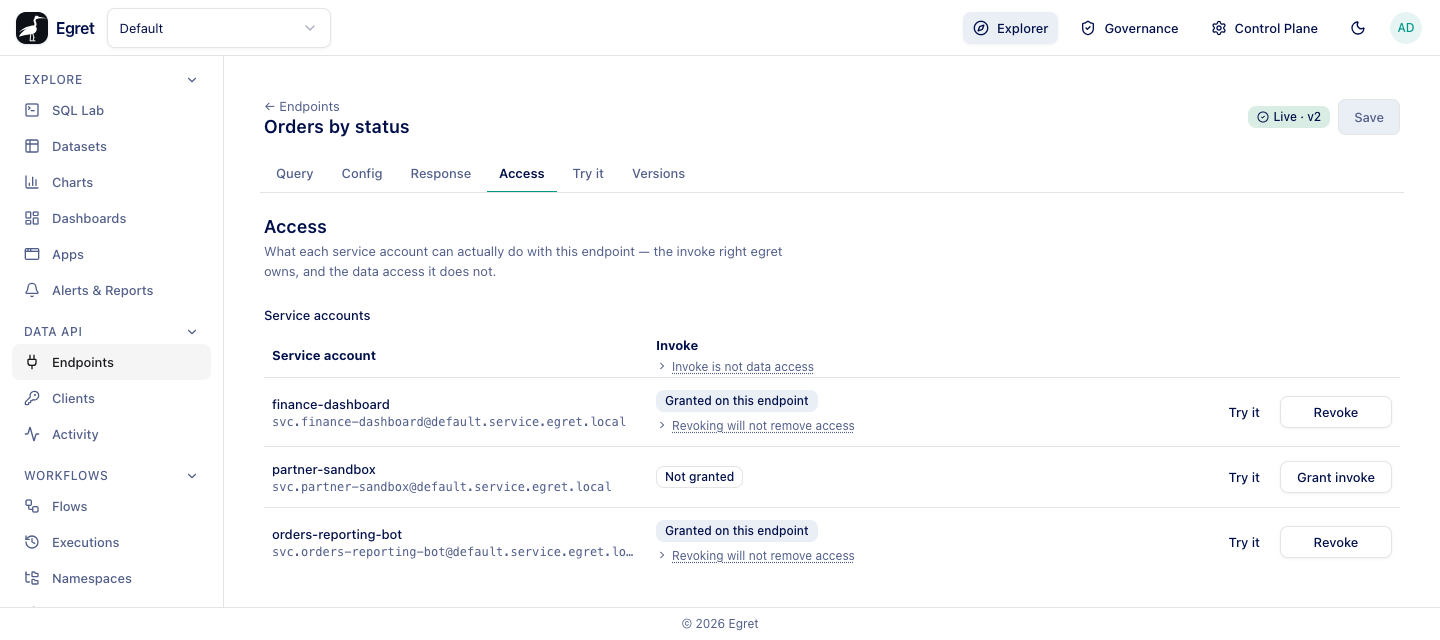Click the Flows icon in sidebar
The width and height of the screenshot is (1440, 640).
click(x=32, y=506)
